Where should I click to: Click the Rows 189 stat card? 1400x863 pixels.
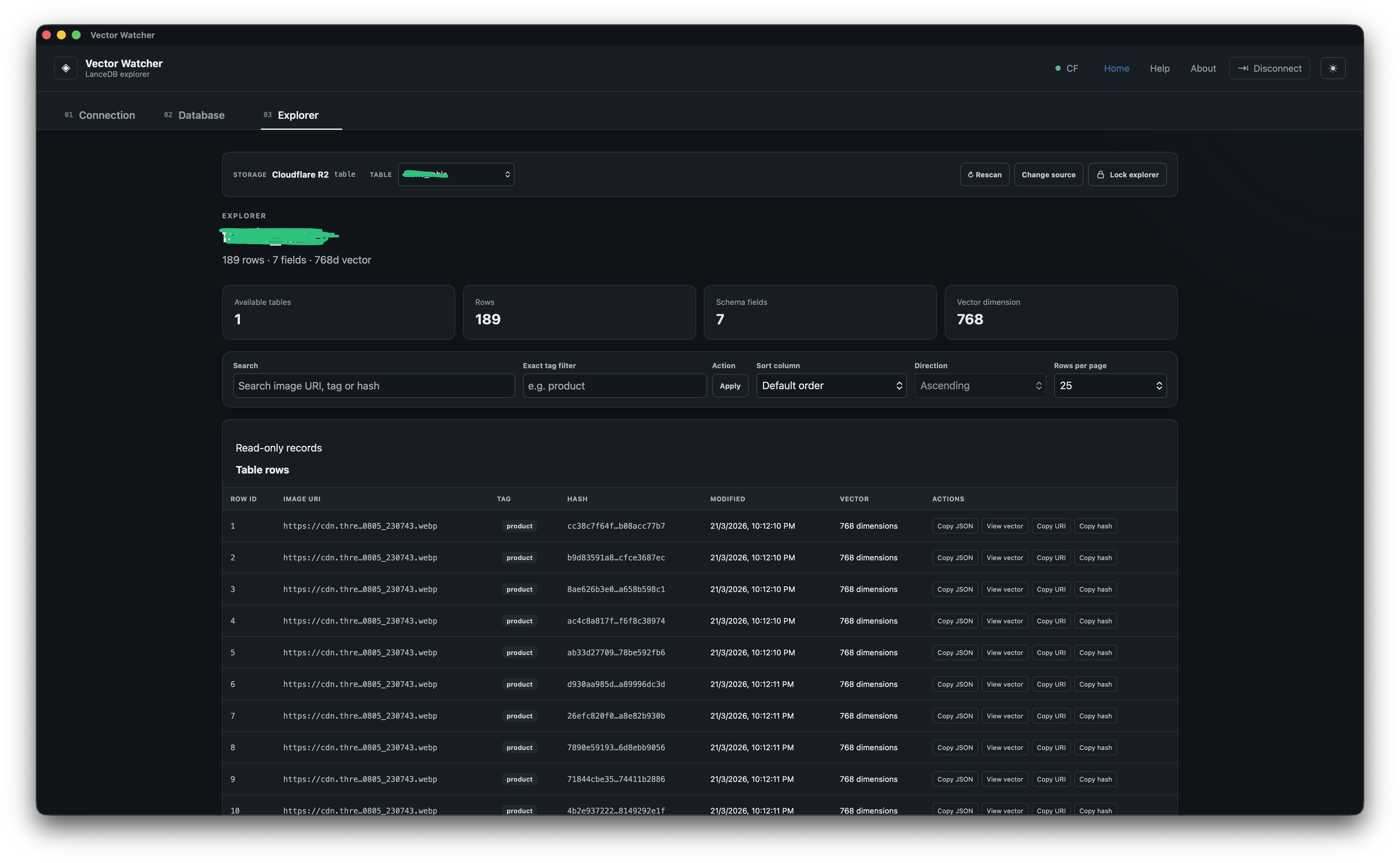click(x=579, y=312)
